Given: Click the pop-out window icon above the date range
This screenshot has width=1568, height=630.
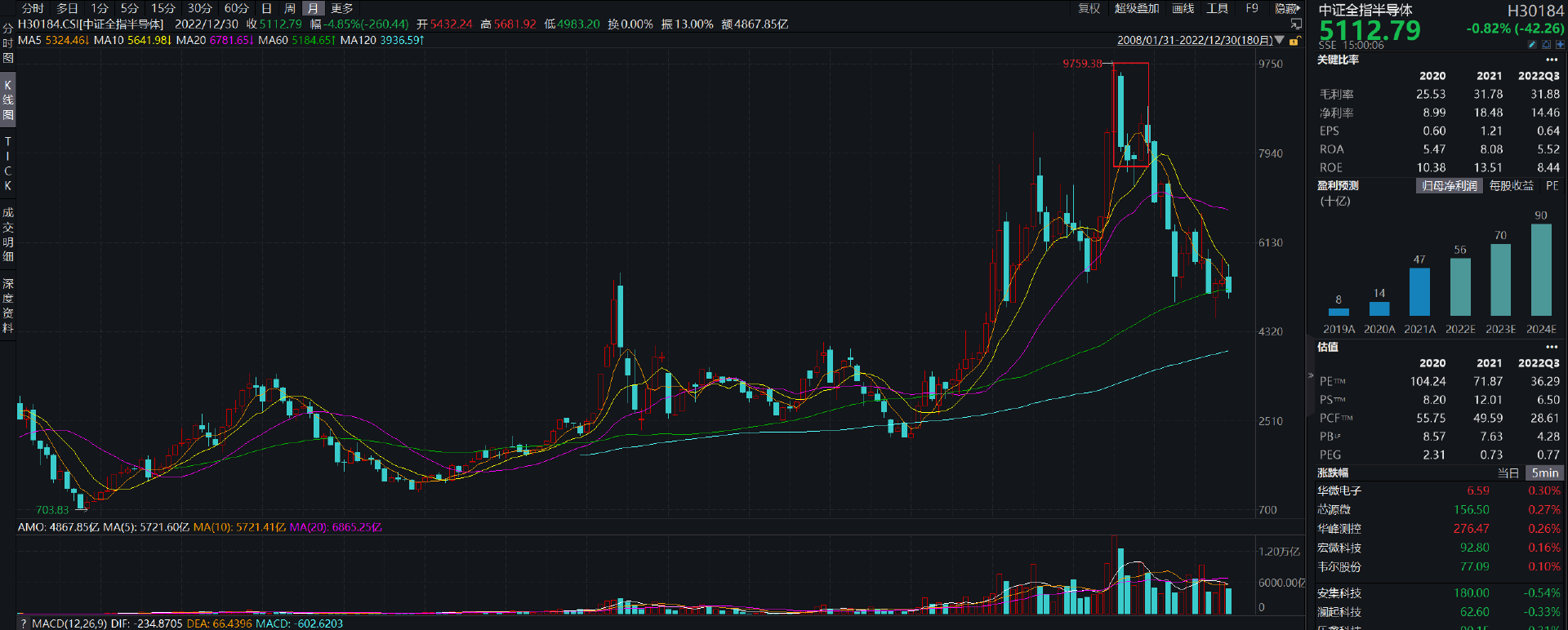Looking at the screenshot, I should pyautogui.click(x=1296, y=24).
